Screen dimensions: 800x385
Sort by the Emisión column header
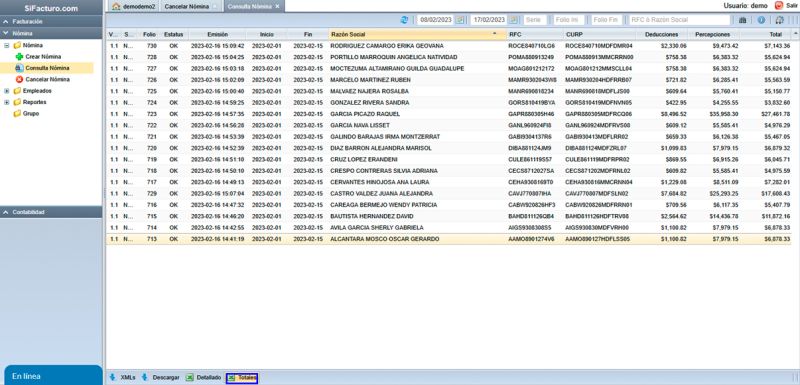click(x=217, y=34)
